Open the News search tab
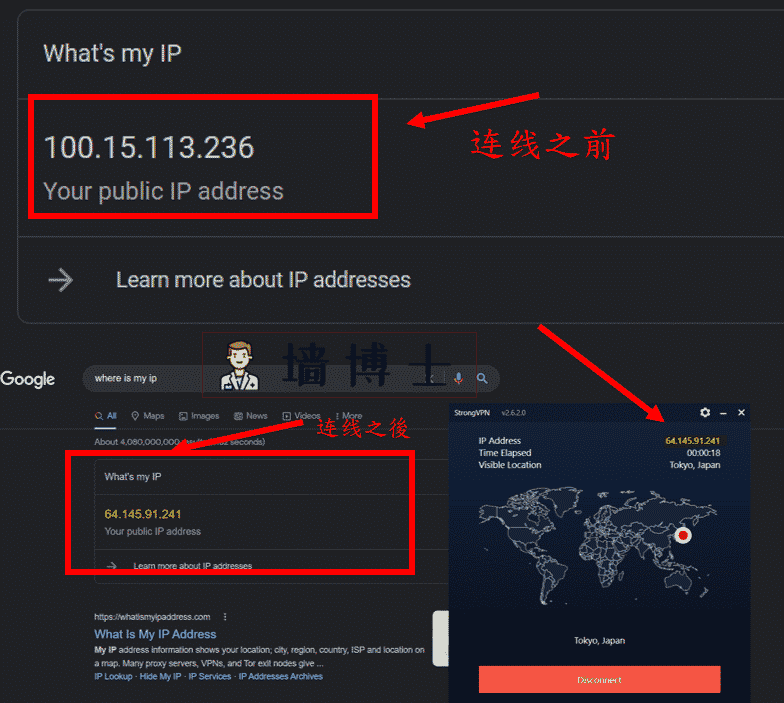Viewport: 784px width, 703px height. tap(250, 416)
